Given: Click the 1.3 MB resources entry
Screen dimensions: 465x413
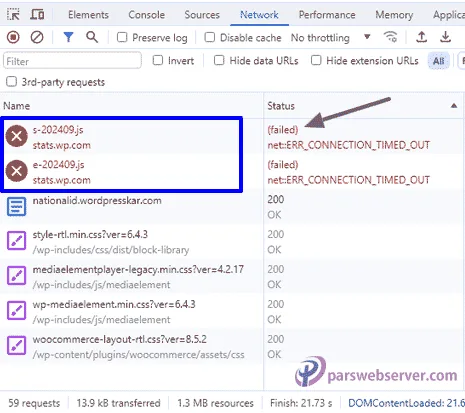Looking at the screenshot, I should (x=215, y=403).
